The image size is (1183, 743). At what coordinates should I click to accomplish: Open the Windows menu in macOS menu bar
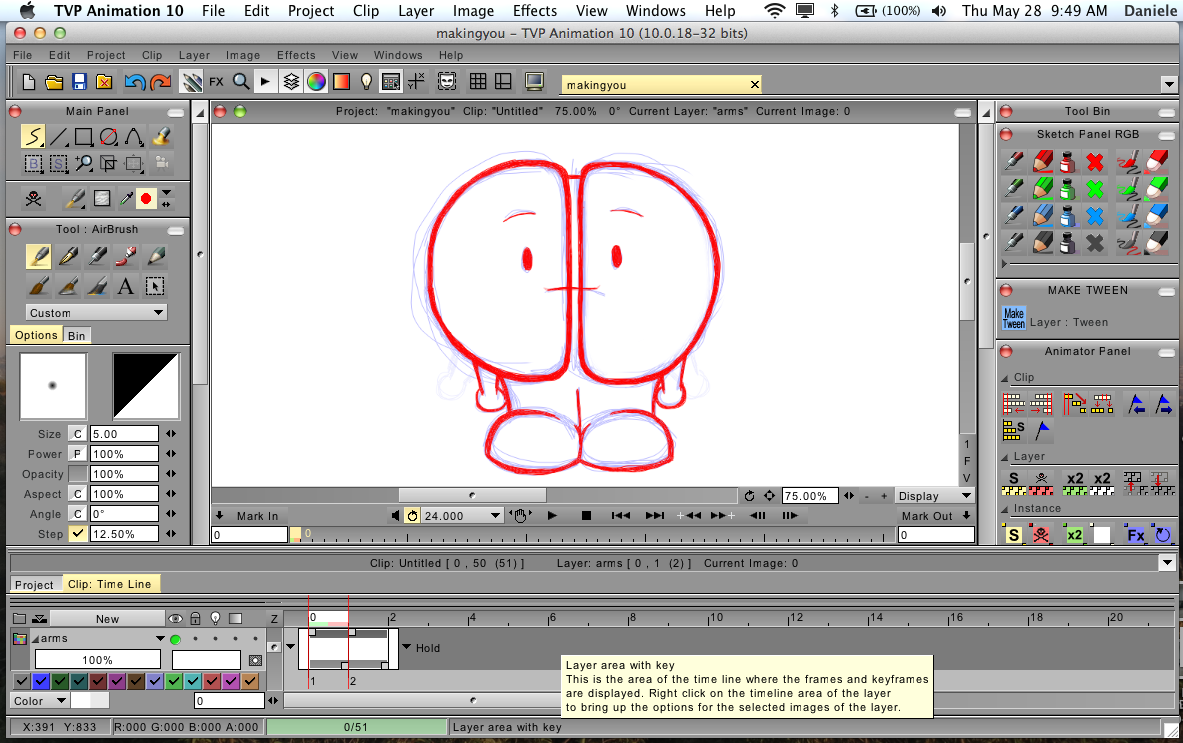click(656, 11)
